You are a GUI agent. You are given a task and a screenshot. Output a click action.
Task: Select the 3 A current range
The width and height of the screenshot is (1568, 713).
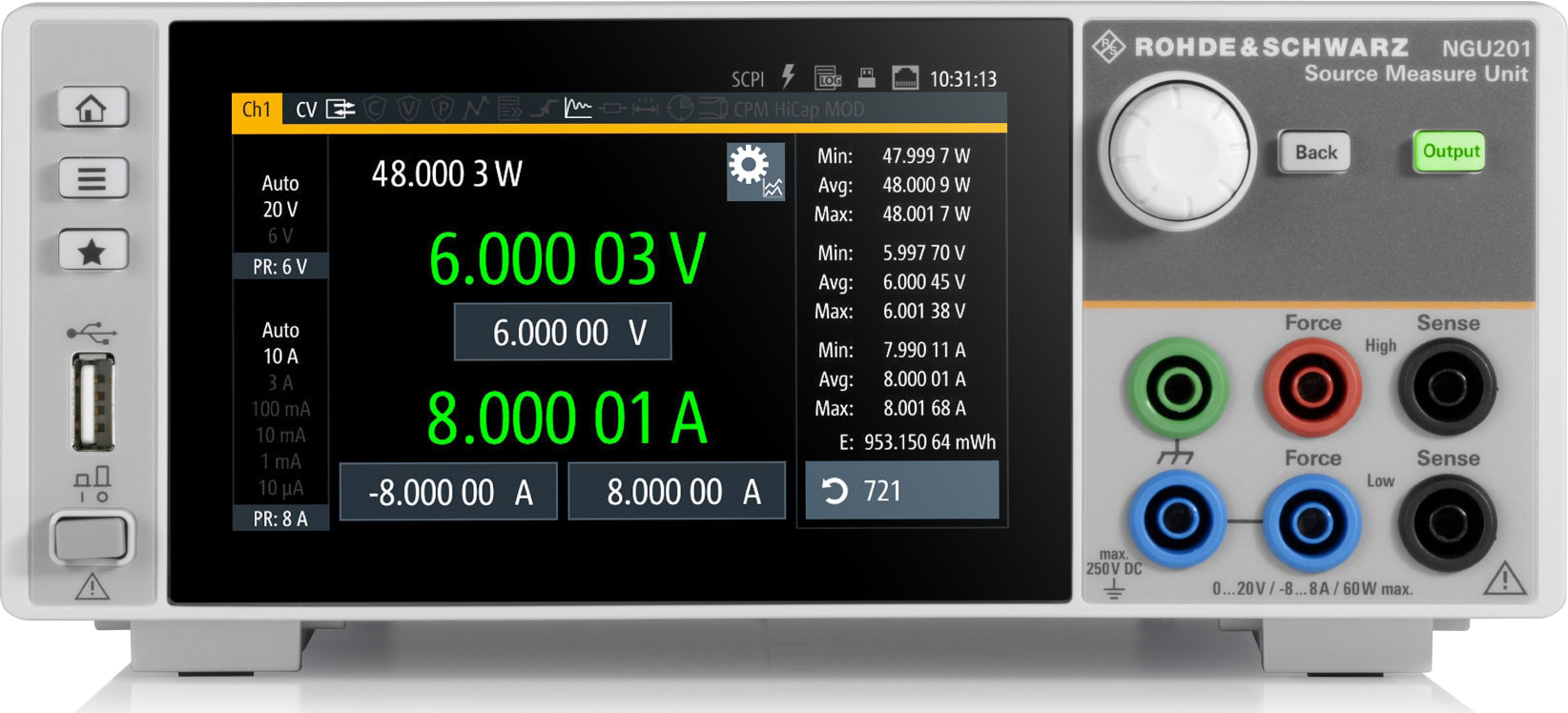click(280, 382)
